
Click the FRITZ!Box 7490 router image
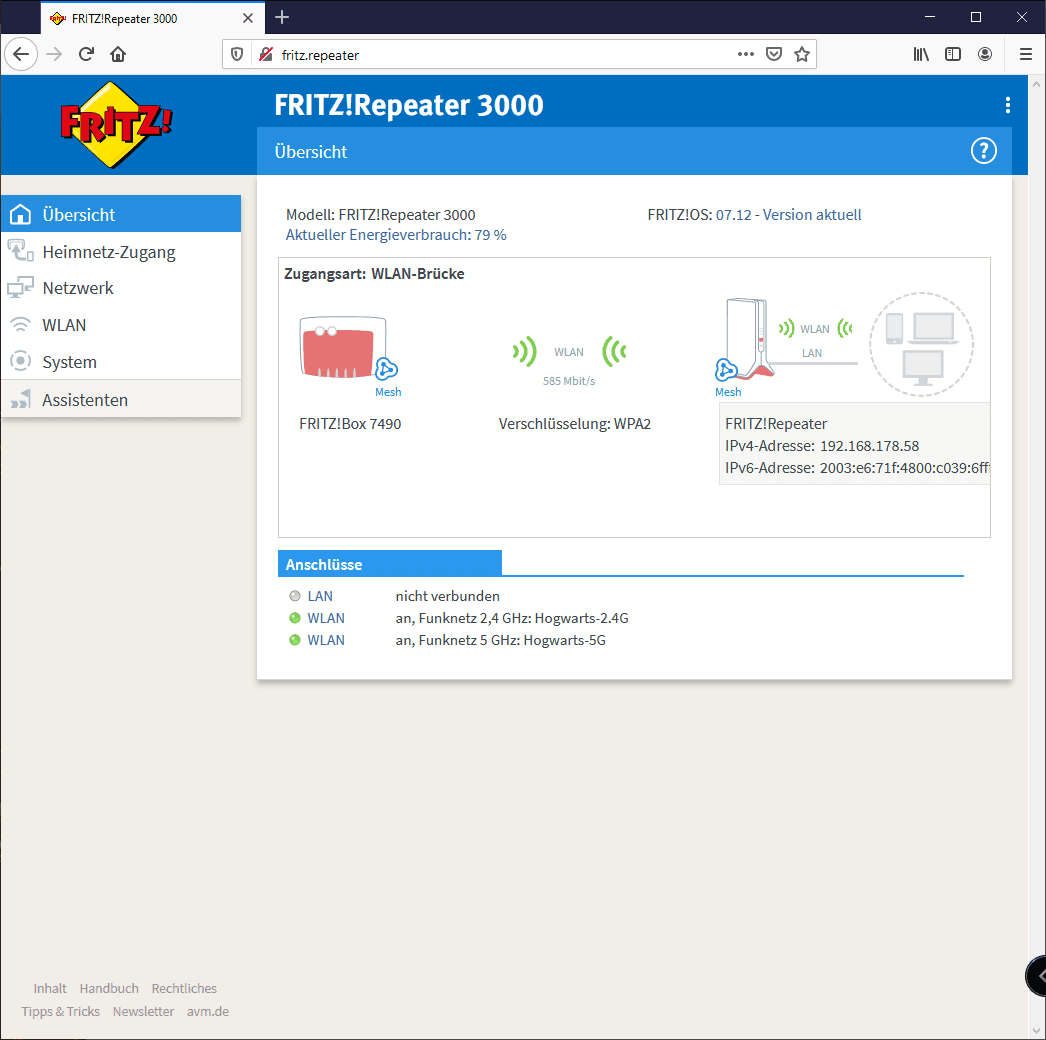(343, 347)
